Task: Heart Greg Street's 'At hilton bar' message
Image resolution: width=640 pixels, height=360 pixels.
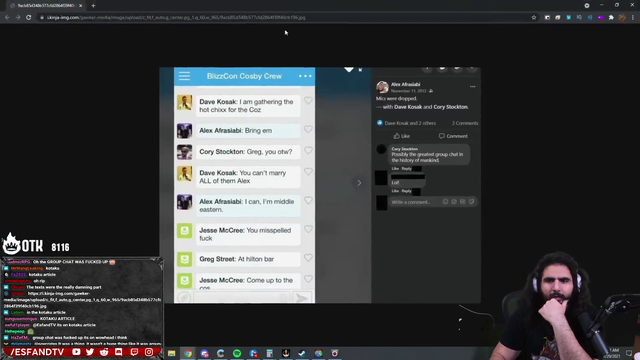Action: pyautogui.click(x=308, y=258)
